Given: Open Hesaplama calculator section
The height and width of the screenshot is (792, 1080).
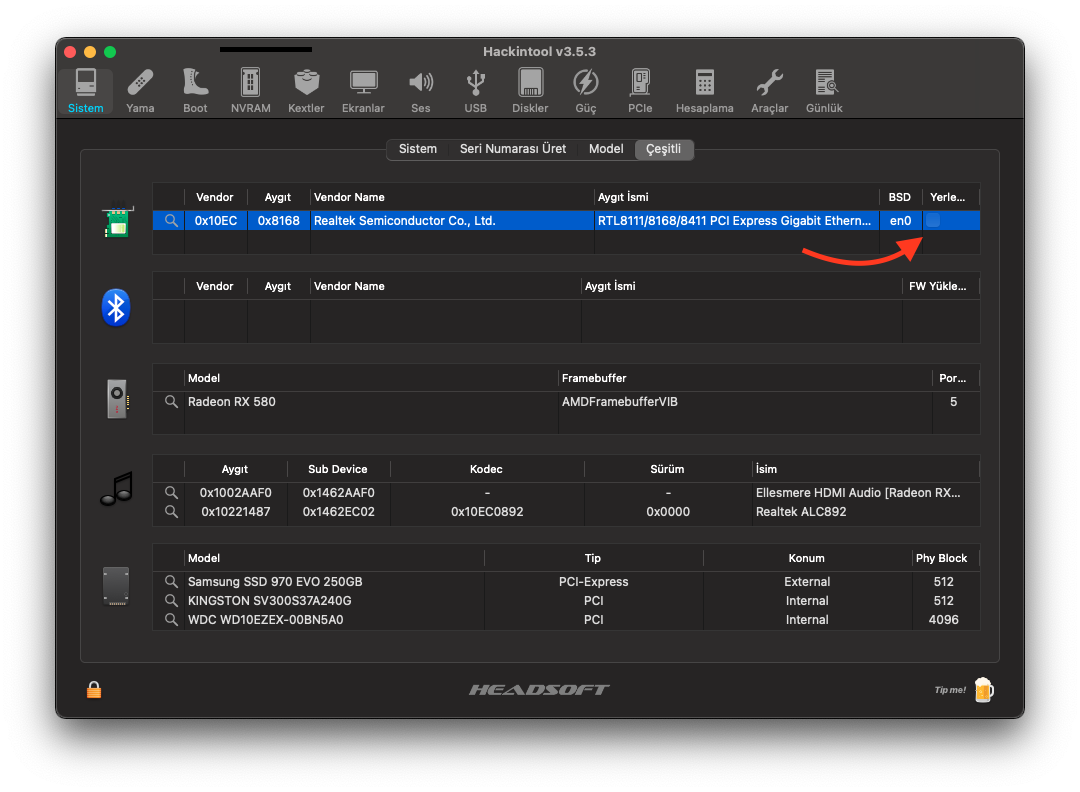Looking at the screenshot, I should pyautogui.click(x=704, y=90).
